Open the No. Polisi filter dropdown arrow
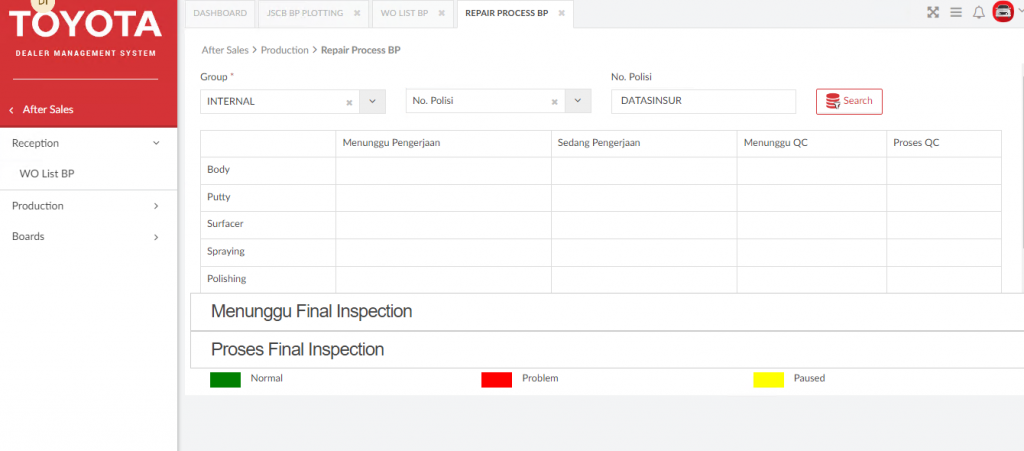Viewport: 1024px width, 451px height. tap(578, 101)
